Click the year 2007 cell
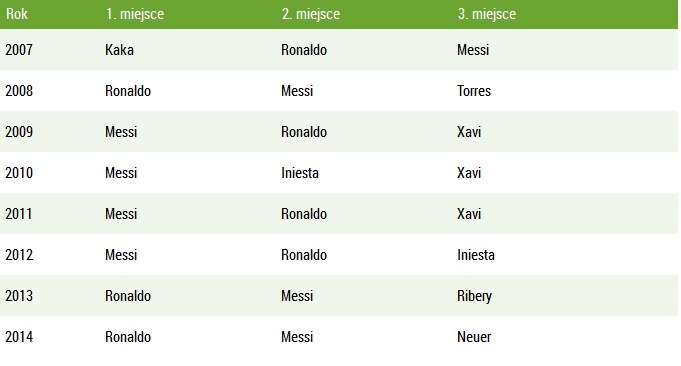This screenshot has width=681, height=366. pos(19,50)
